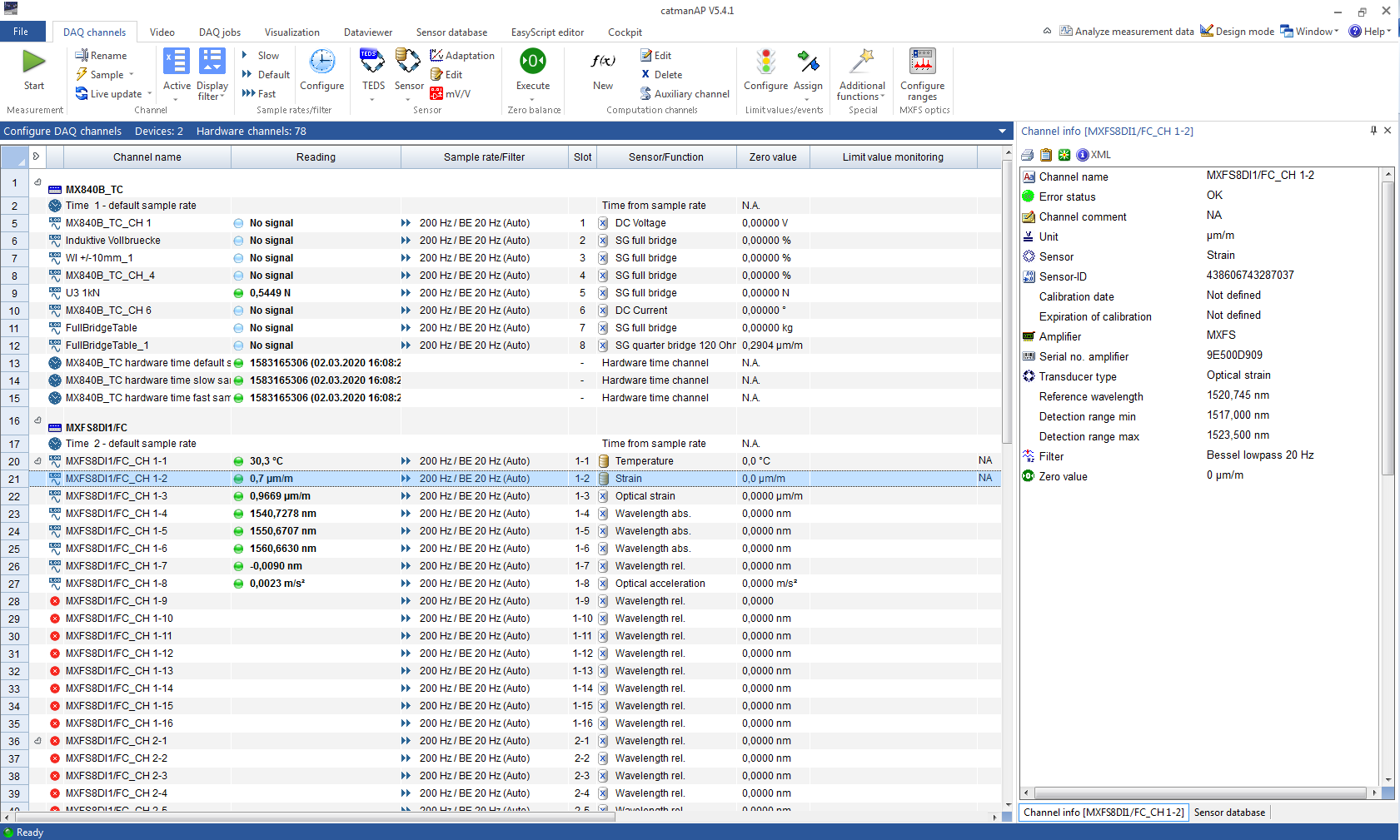Click the clipboard icon in Channel info
Viewport: 1400px width, 840px height.
click(1046, 155)
